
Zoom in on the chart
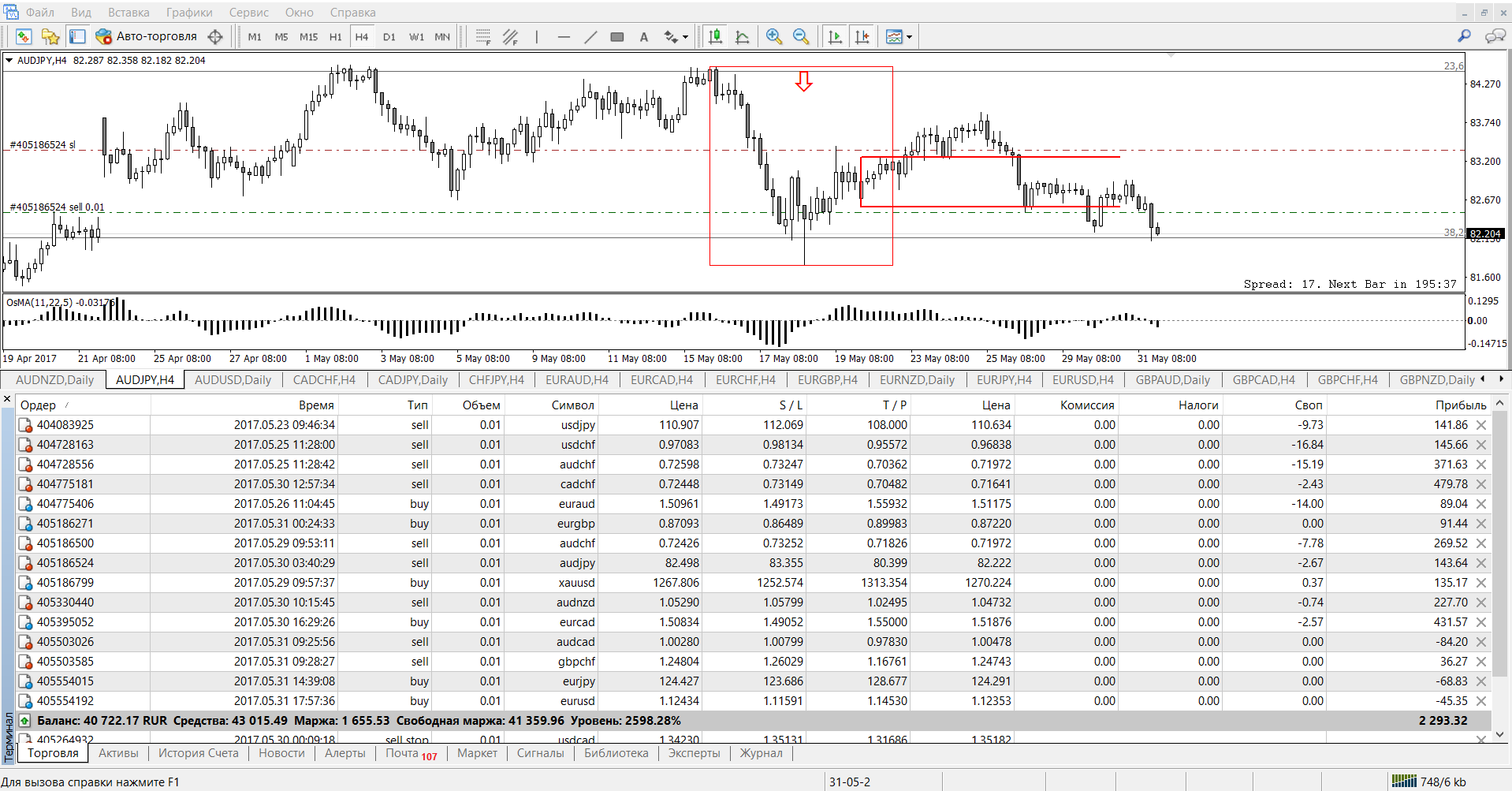(774, 36)
